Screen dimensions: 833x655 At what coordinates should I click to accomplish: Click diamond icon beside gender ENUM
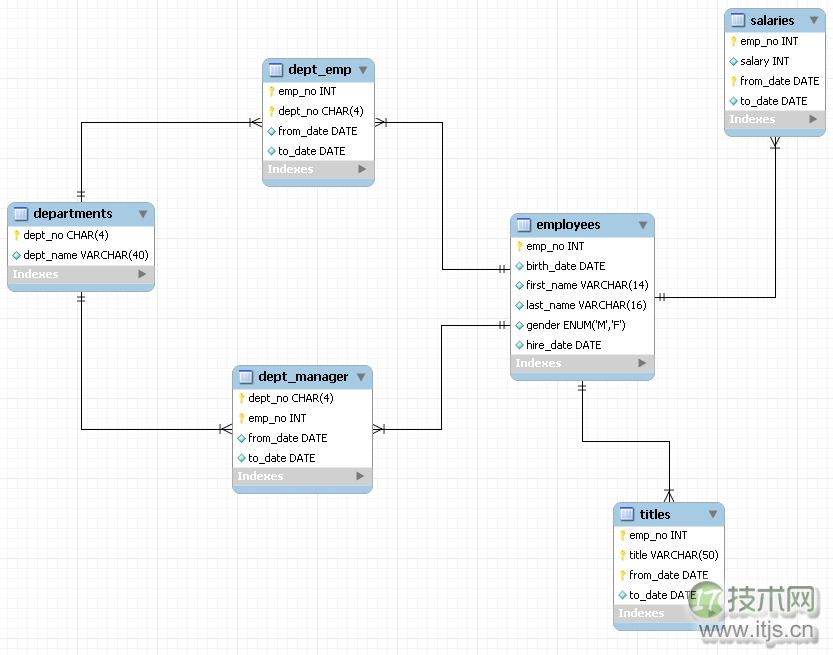coord(520,326)
